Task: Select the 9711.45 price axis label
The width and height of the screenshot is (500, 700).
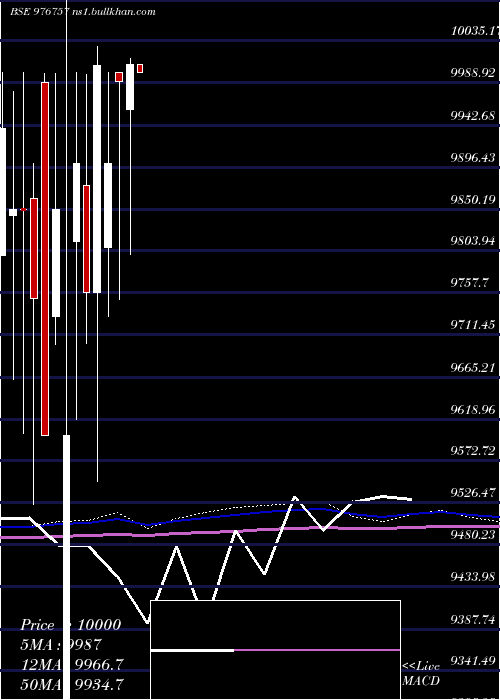Action: [x=473, y=325]
